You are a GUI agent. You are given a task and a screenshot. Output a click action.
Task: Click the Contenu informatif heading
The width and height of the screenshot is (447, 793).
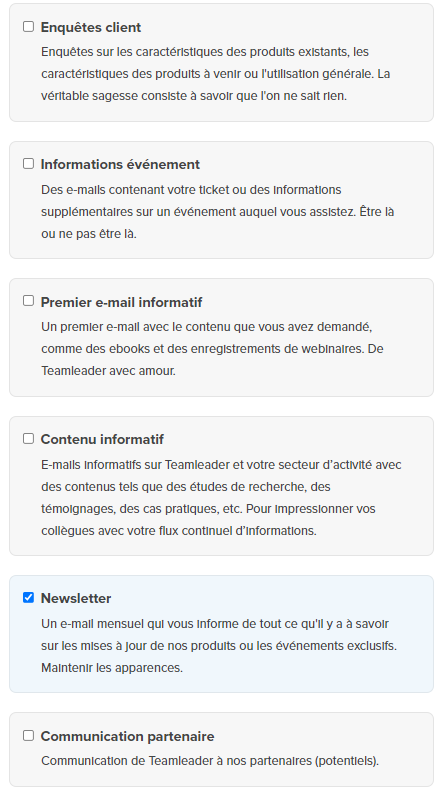point(102,439)
